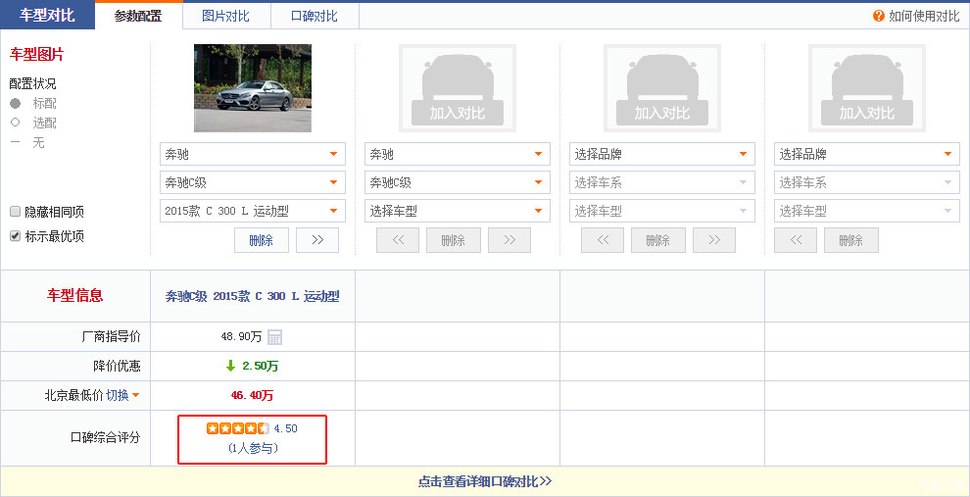Expand 北京最低价 切换 city switcher
The height and width of the screenshot is (497, 970).
[x=122, y=395]
